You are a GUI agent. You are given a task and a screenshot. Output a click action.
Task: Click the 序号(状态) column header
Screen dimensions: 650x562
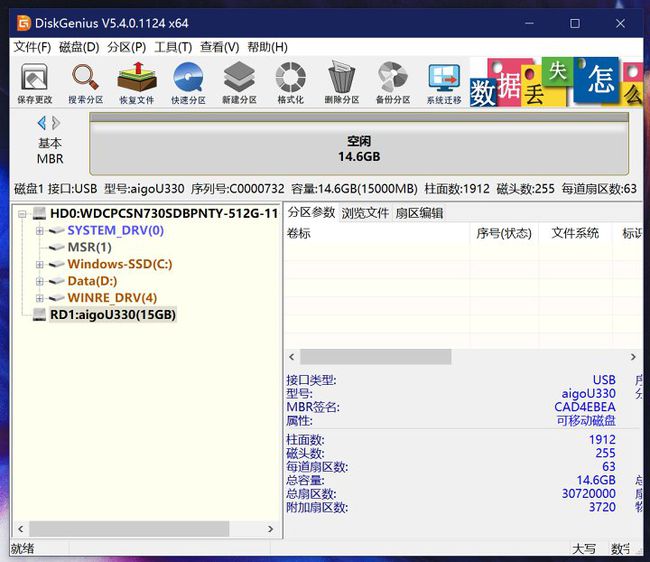504,233
